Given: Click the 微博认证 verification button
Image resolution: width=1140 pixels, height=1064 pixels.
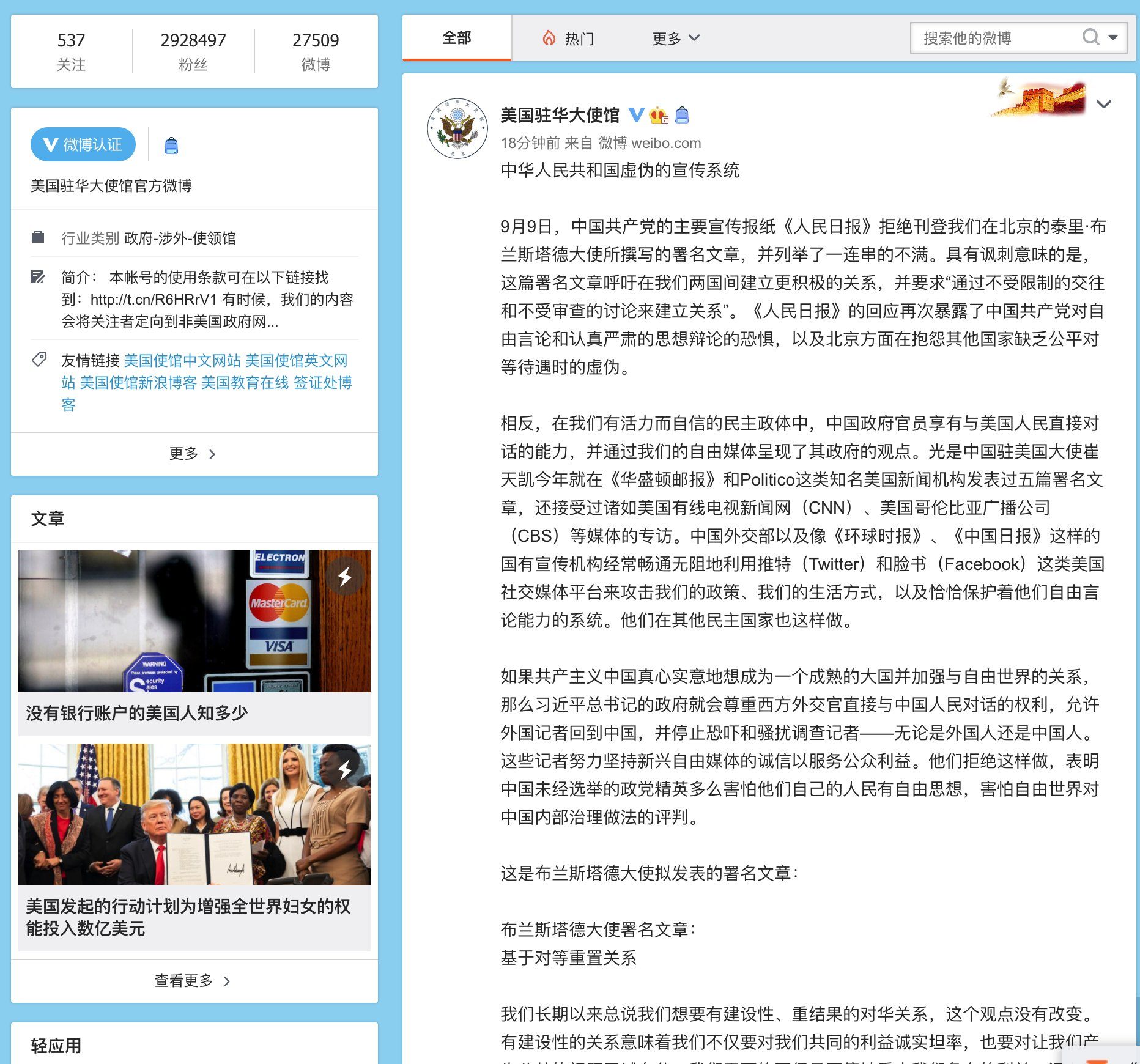Looking at the screenshot, I should (x=83, y=144).
